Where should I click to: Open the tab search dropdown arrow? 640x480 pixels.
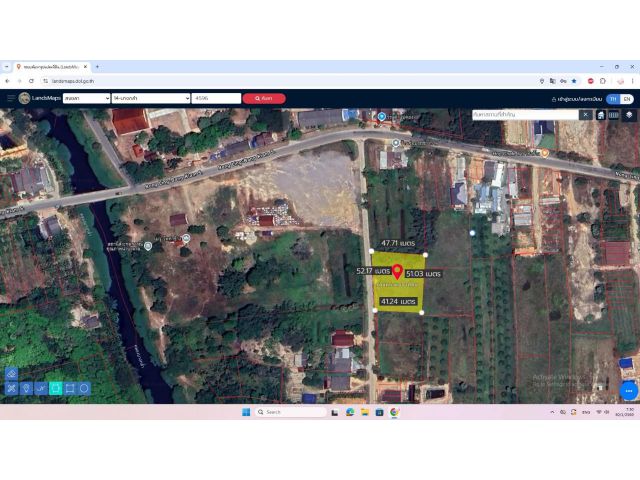pos(7,67)
